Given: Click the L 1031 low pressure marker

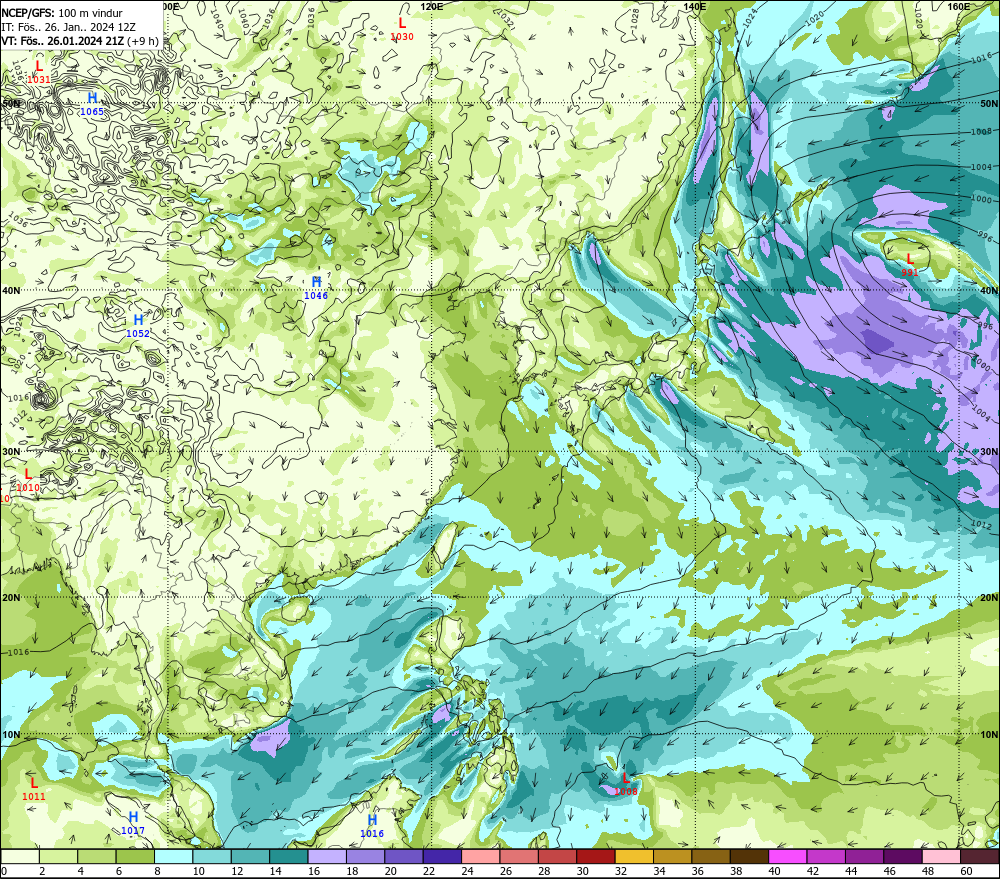Looking at the screenshot, I should pyautogui.click(x=39, y=71).
